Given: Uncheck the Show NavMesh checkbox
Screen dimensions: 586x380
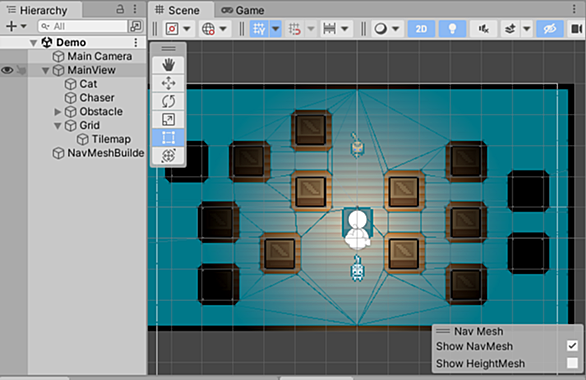Looking at the screenshot, I should [572, 346].
